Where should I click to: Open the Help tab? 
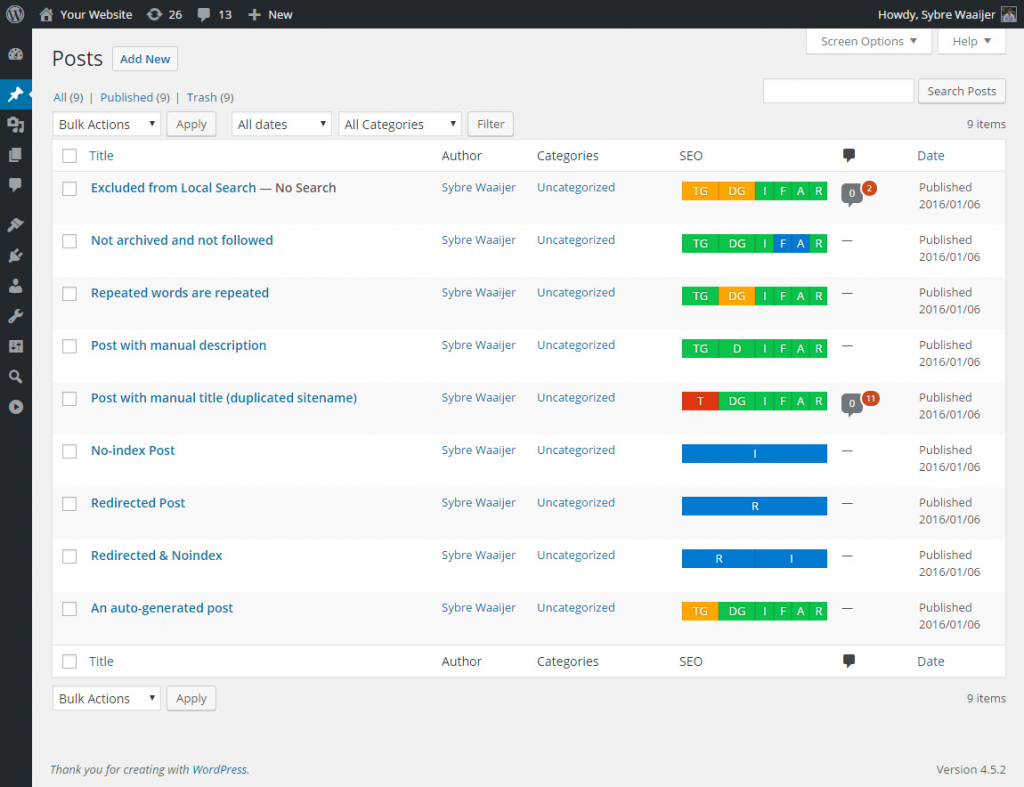[x=971, y=41]
